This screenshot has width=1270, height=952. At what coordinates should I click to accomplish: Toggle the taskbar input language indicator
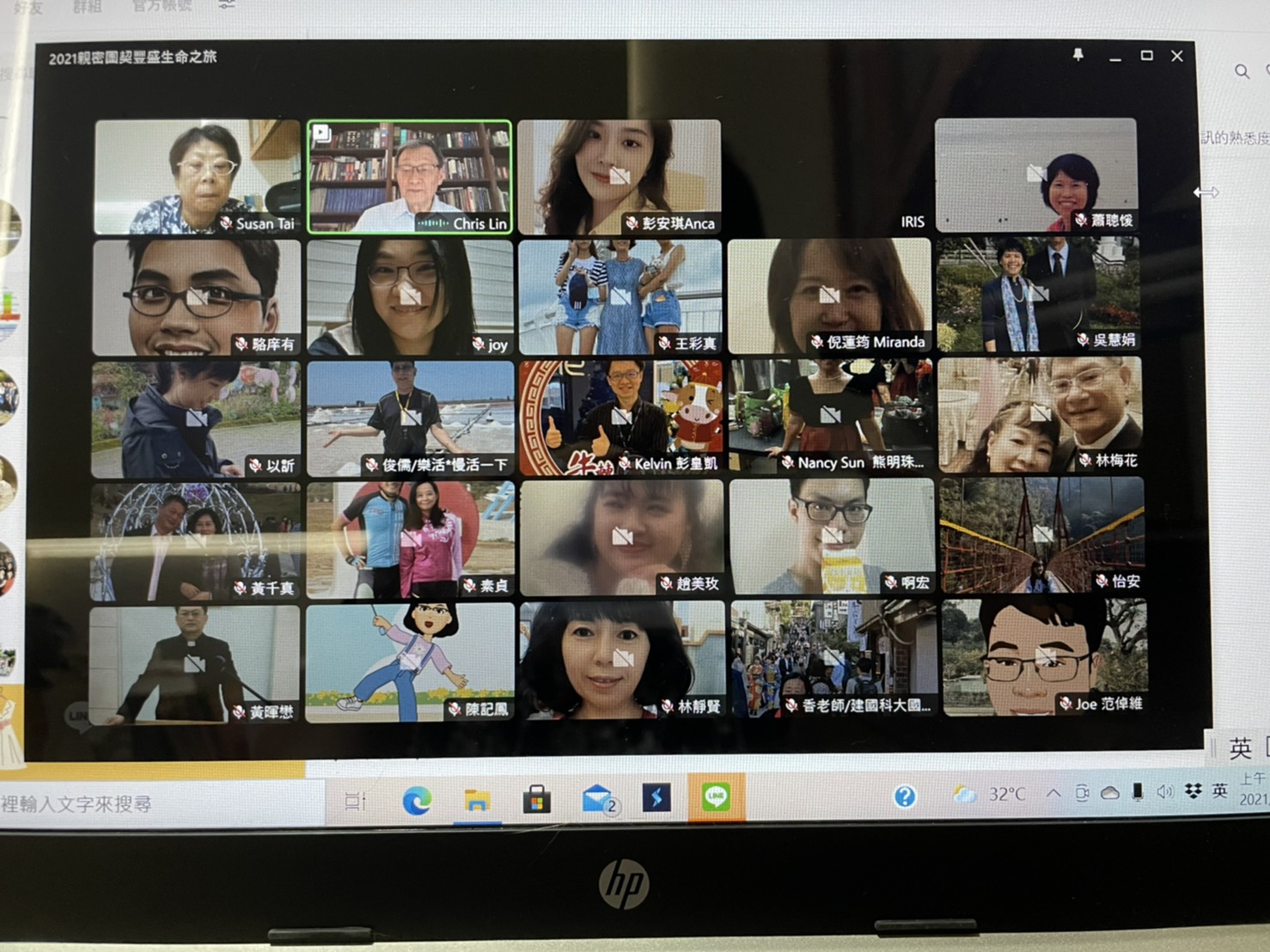(x=1219, y=790)
